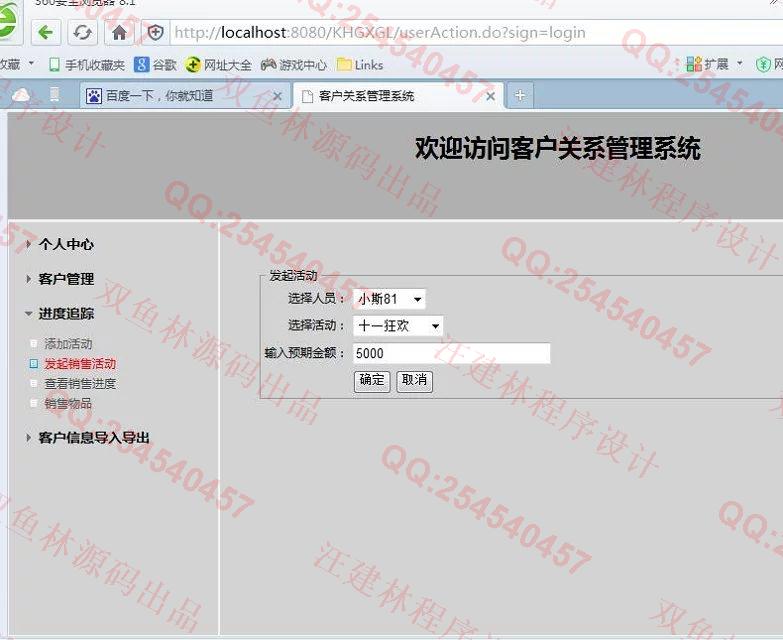The height and width of the screenshot is (640, 783).
Task: Click the 输入预期金额 field containing 5000
Action: pyautogui.click(x=451, y=353)
